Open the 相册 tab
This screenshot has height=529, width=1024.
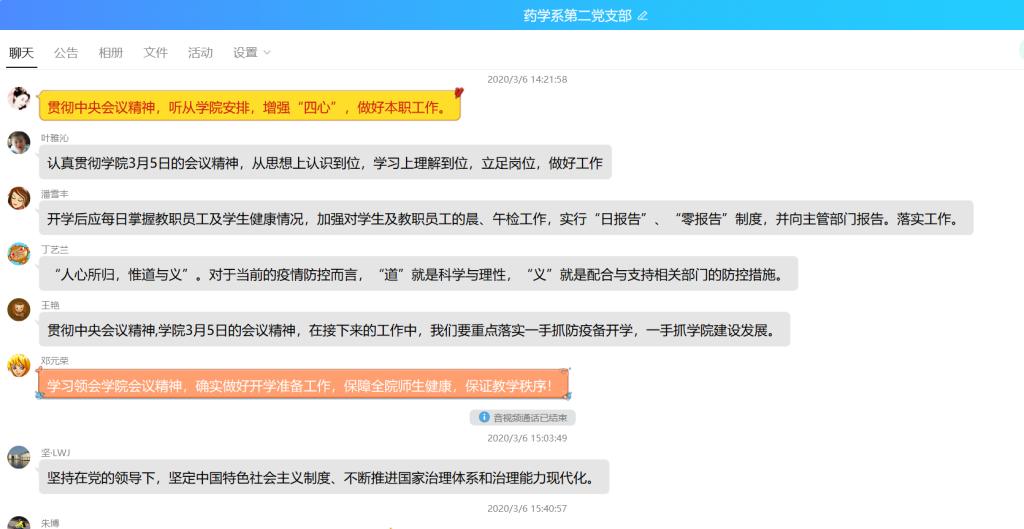[111, 53]
